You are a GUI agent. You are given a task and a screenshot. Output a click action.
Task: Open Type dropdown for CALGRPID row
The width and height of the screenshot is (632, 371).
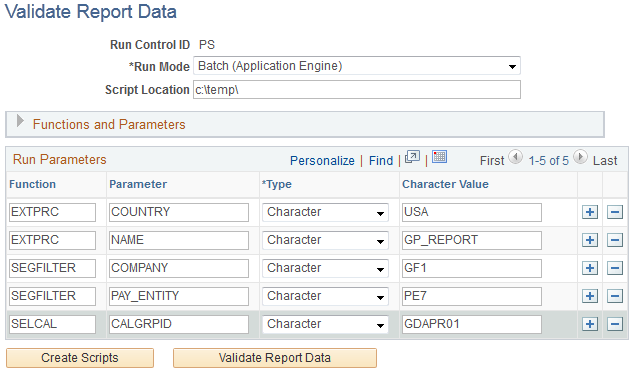pyautogui.click(x=325, y=325)
